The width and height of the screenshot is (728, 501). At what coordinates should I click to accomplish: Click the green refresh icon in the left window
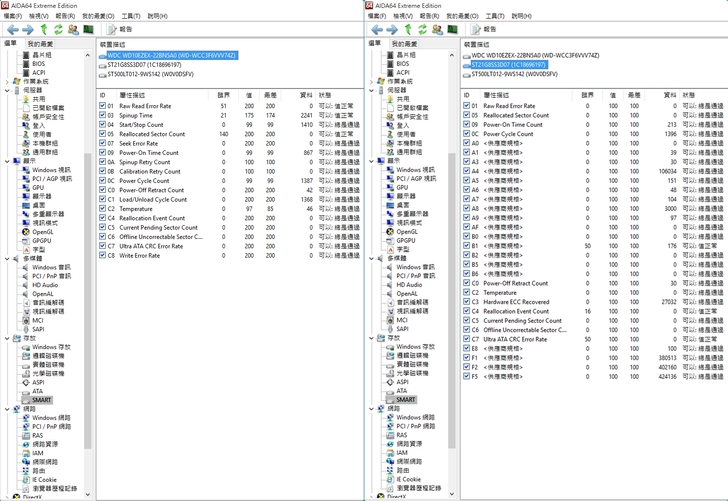(x=59, y=30)
